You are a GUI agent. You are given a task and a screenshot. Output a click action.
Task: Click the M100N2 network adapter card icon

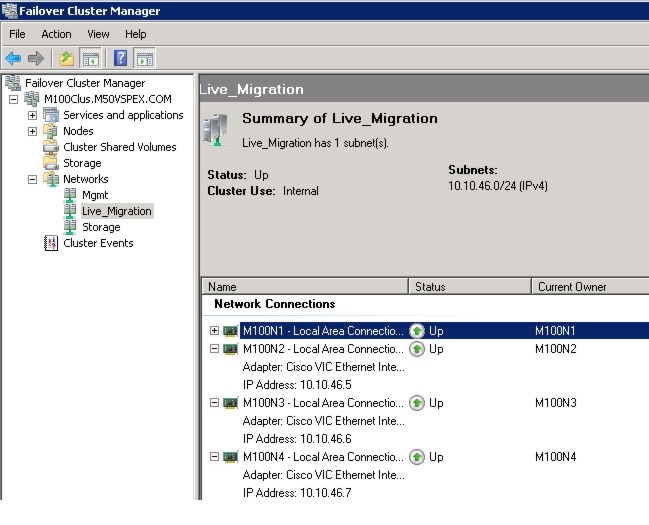(x=230, y=349)
